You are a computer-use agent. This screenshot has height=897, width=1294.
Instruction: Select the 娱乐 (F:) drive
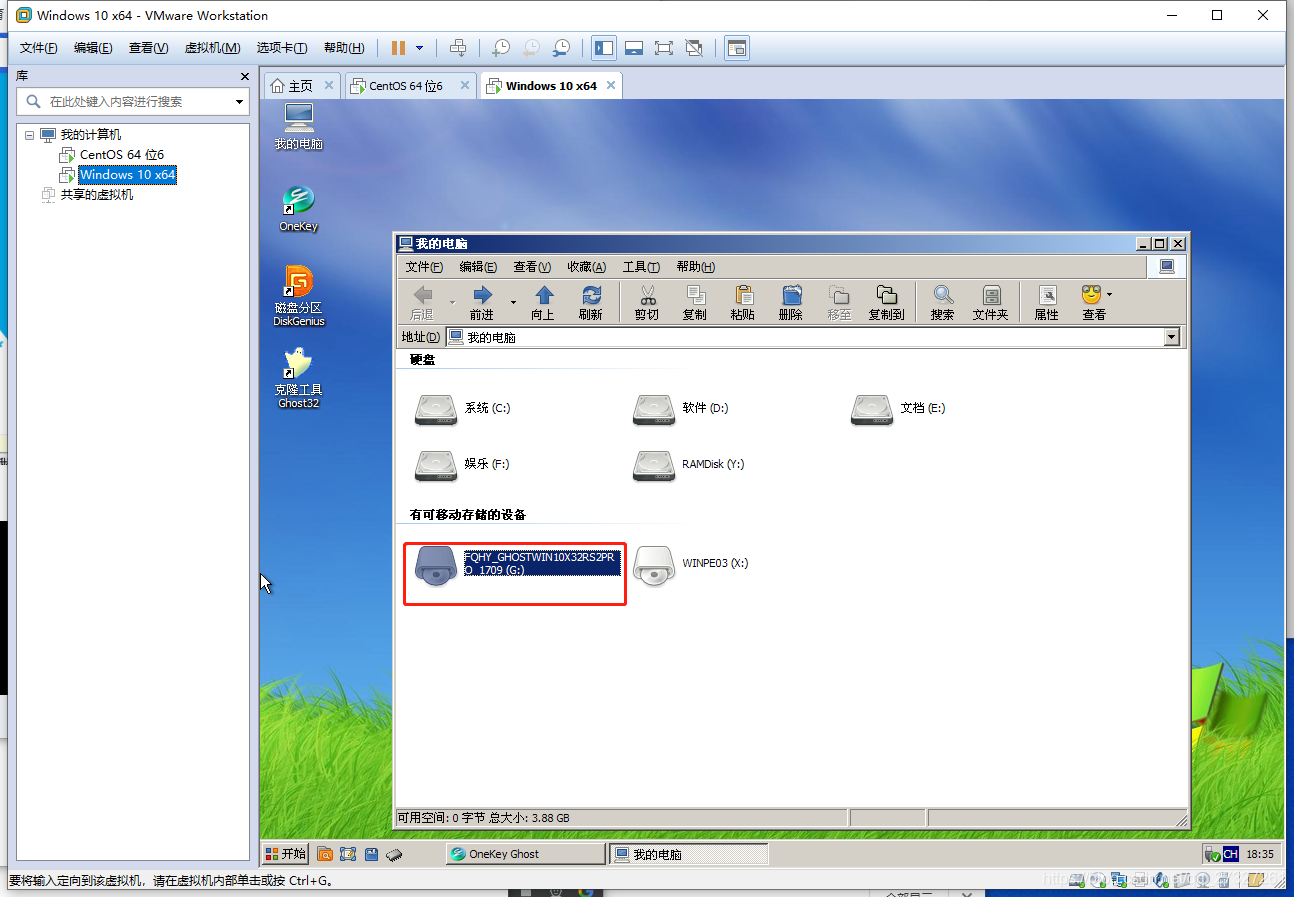(462, 465)
